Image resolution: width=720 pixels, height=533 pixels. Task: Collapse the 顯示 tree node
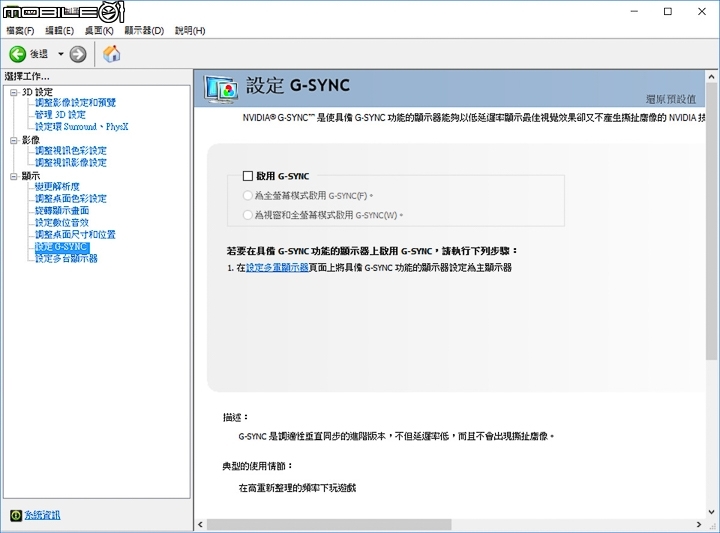(14, 176)
